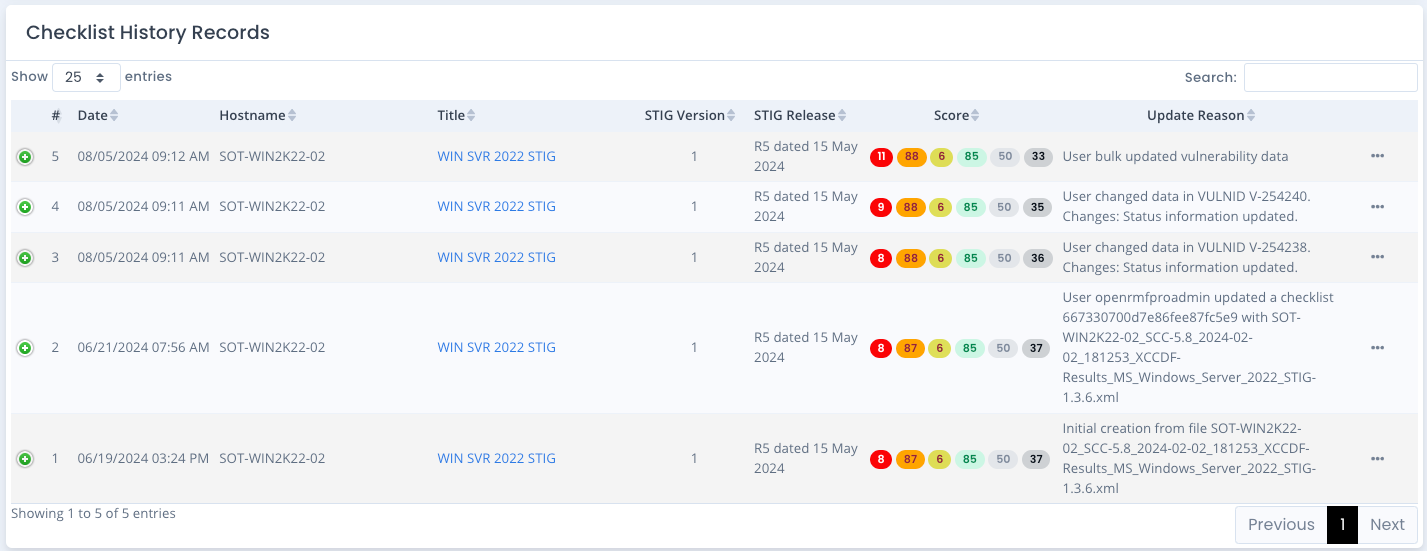
Task: Expand record 5 with green plus icon
Action: (25, 157)
